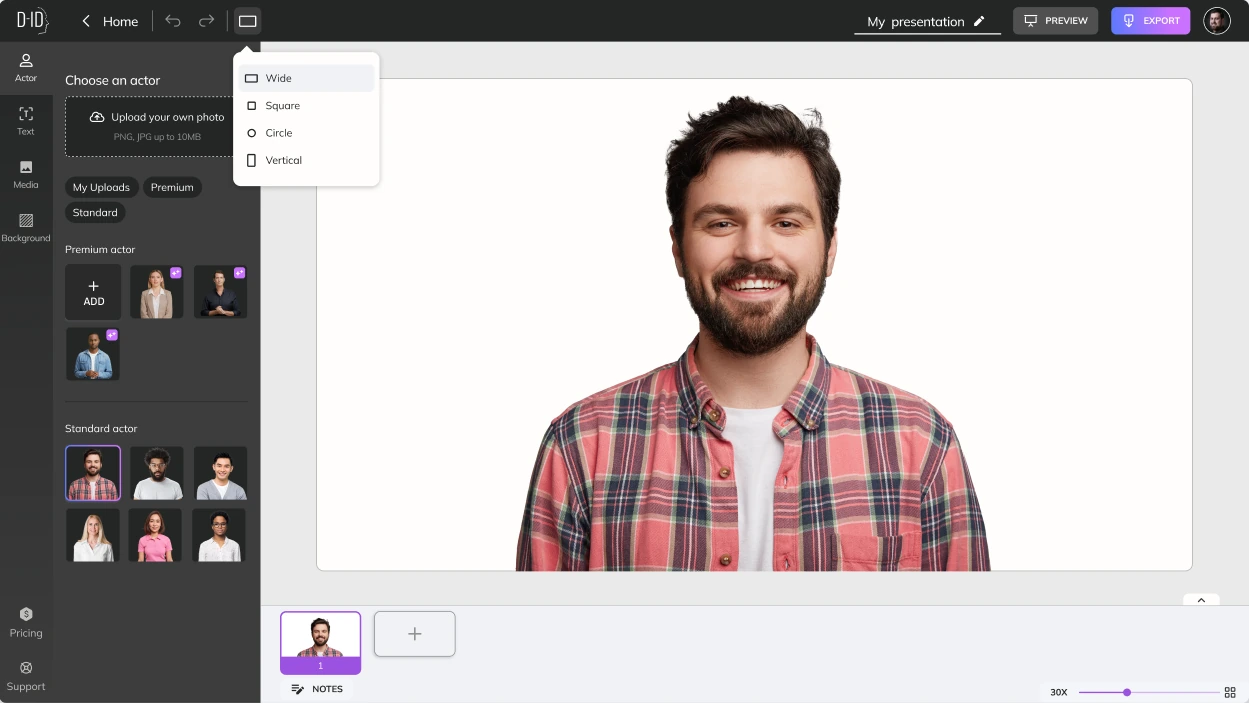Screen dimensions: 1249x703
Task: Open the Text sidebar panel
Action: [x=26, y=121]
